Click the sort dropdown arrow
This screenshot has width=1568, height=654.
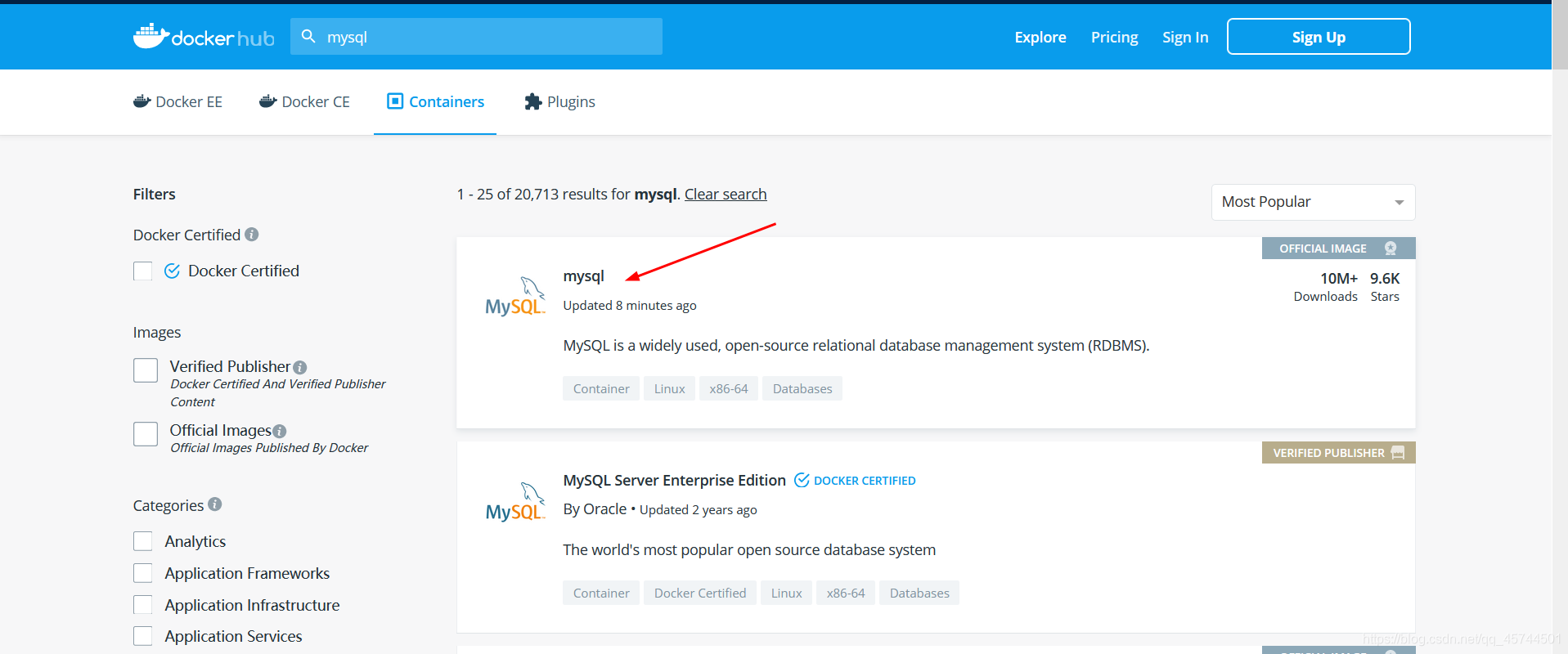coord(1400,203)
